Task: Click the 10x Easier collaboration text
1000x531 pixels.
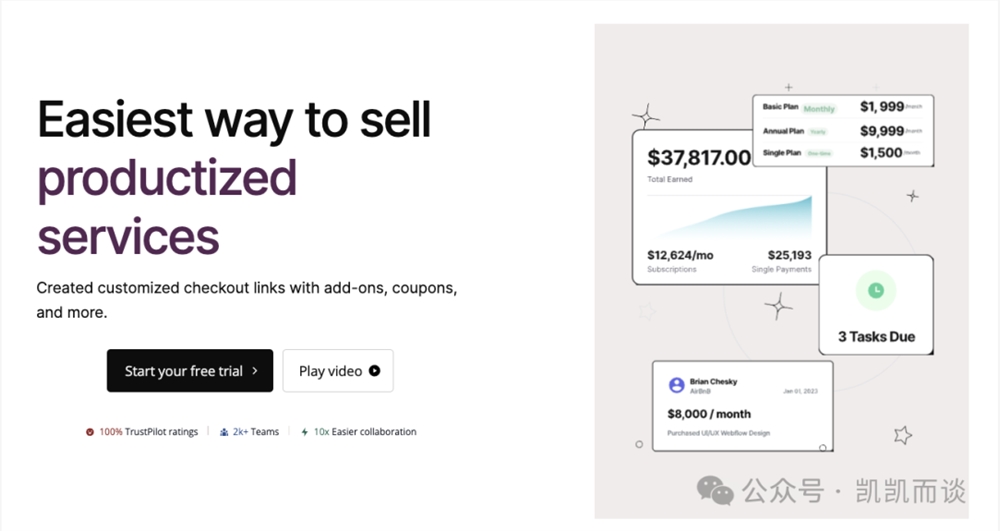Action: 365,432
